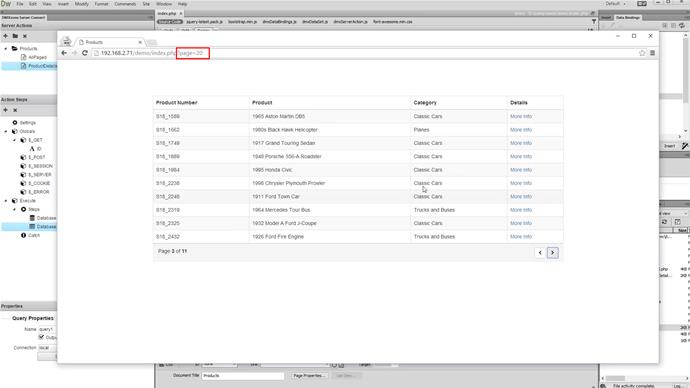The width and height of the screenshot is (690, 388).
Task: Add a new server action
Action: click(6, 36)
